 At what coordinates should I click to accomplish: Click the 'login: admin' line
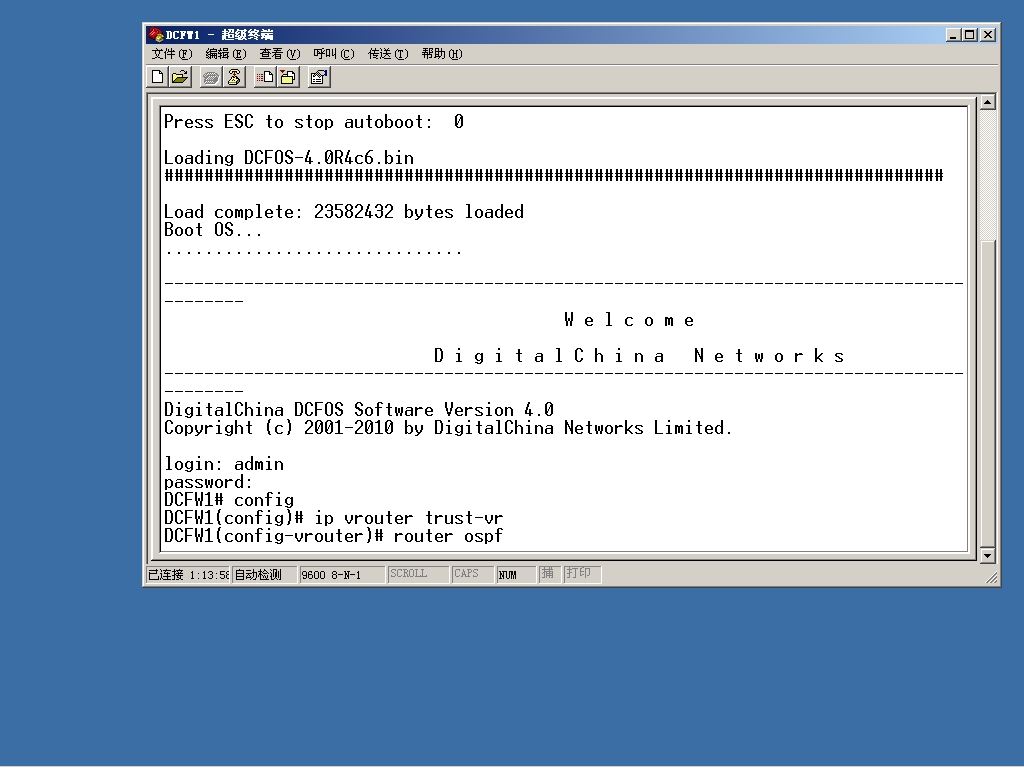(223, 464)
